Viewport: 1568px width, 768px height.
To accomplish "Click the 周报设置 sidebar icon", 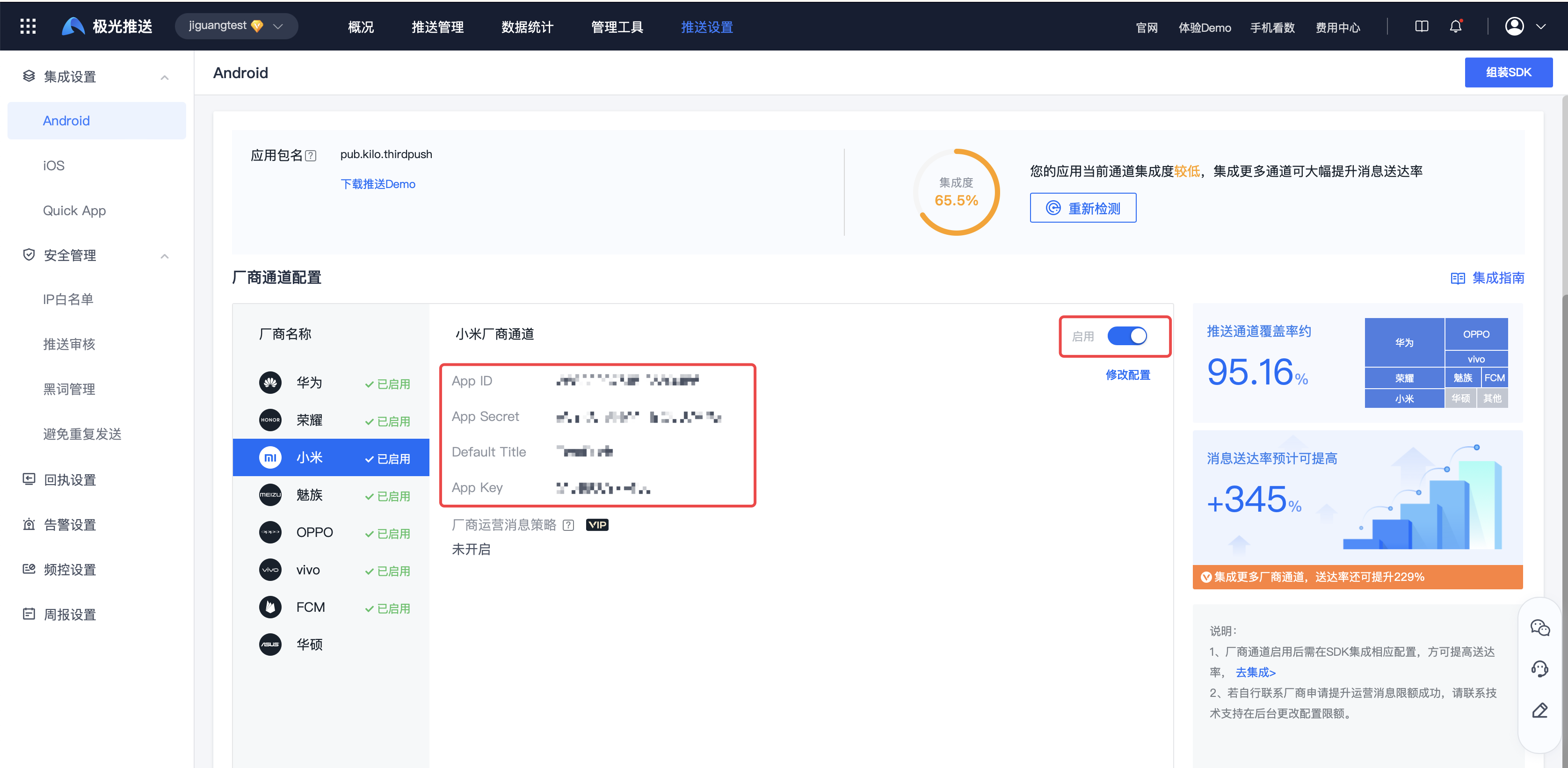I will (29, 614).
